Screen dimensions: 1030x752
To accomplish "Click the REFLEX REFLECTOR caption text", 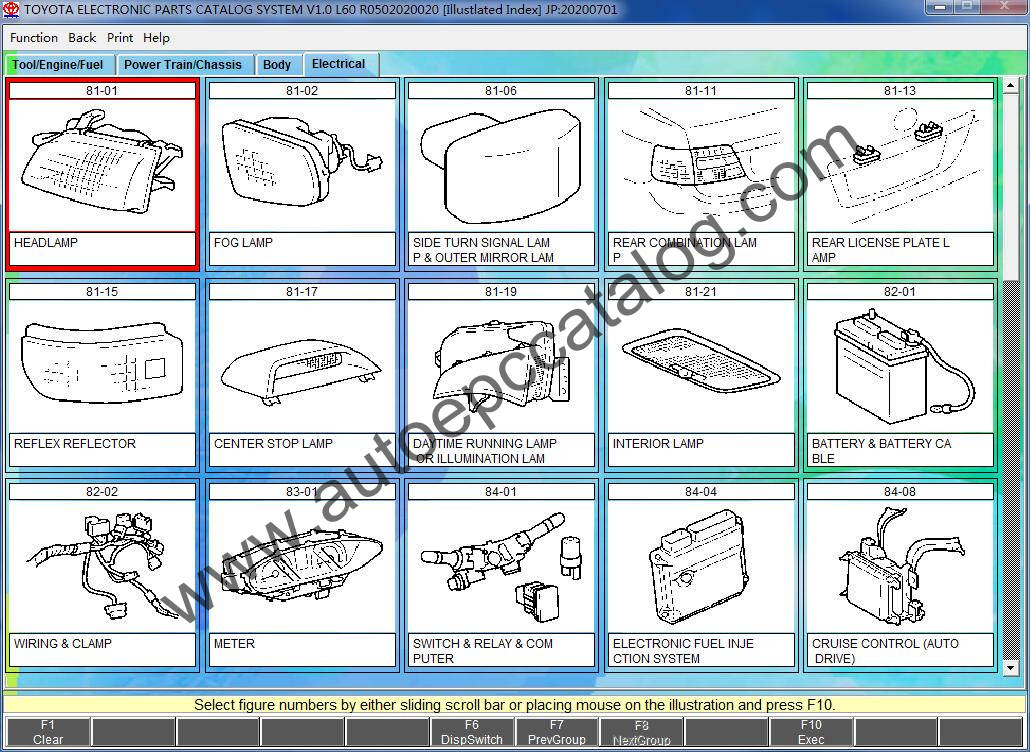I will [75, 443].
